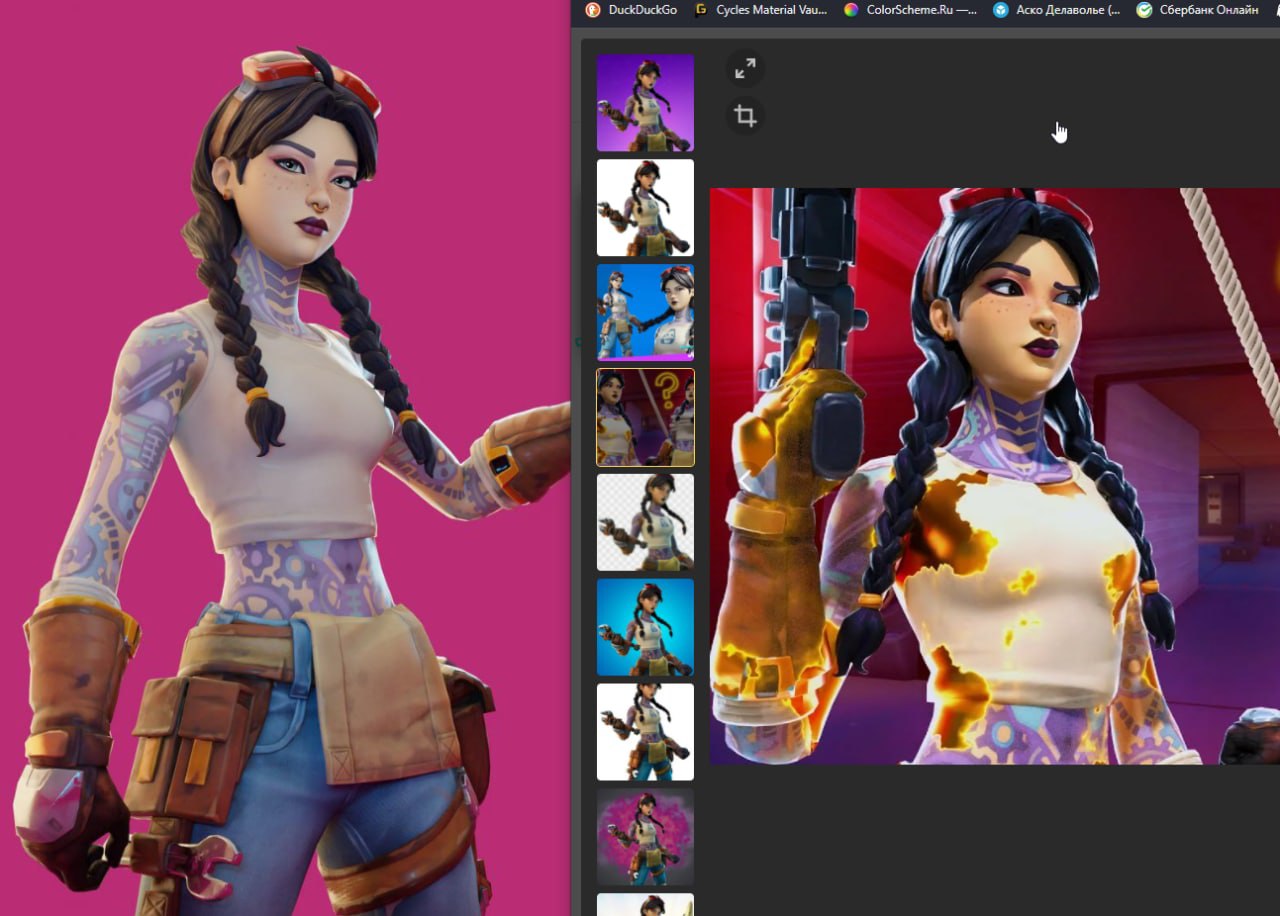This screenshot has width=1280, height=916.
Task: Select the blue thumbnail showing two characters
Action: point(645,312)
